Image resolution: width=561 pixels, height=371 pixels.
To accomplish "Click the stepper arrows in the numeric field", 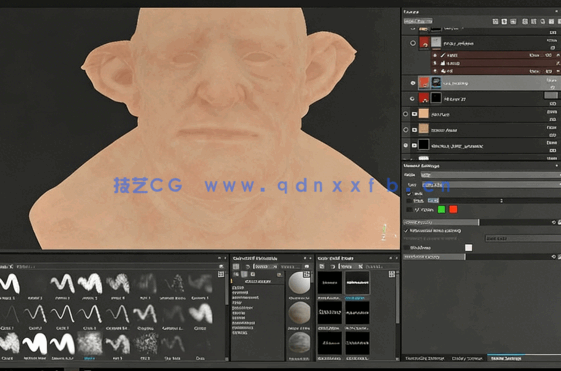I will (x=501, y=201).
